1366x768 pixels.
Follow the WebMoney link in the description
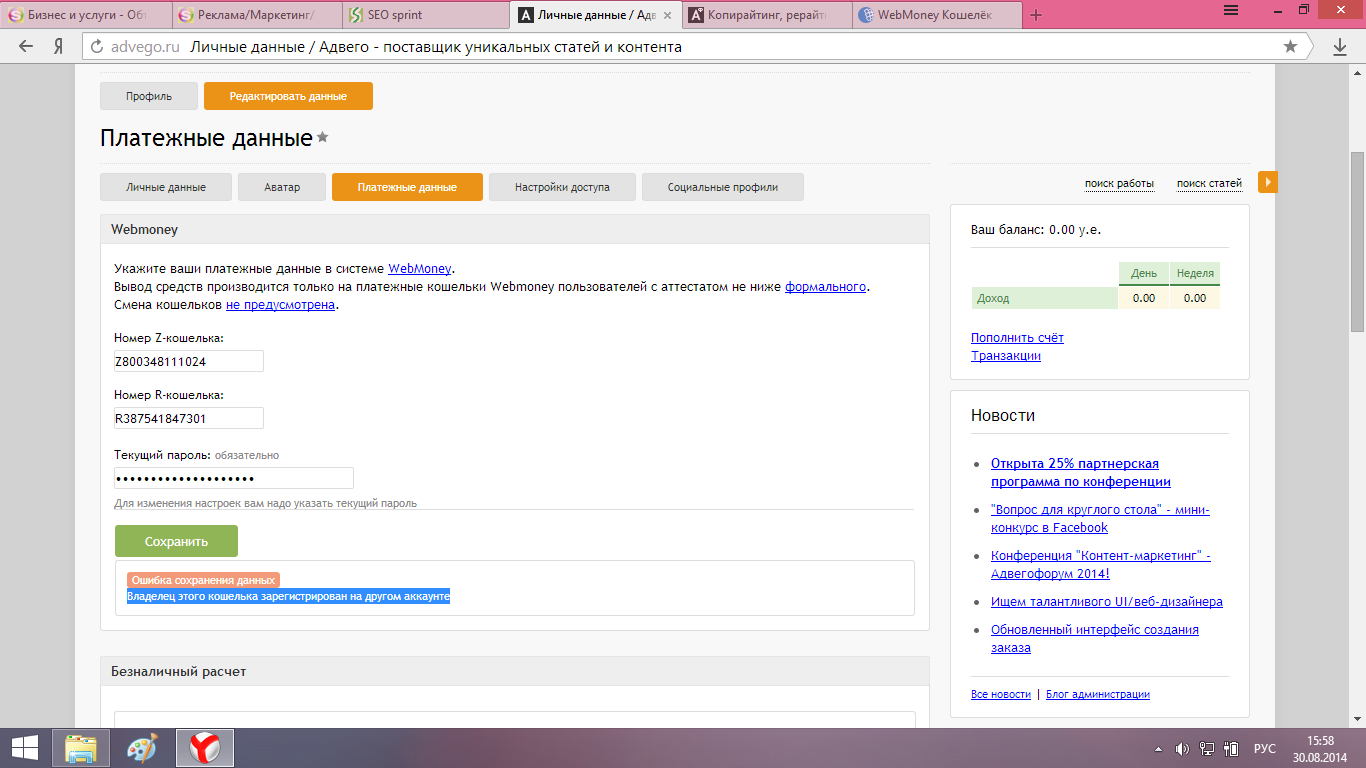(x=420, y=268)
